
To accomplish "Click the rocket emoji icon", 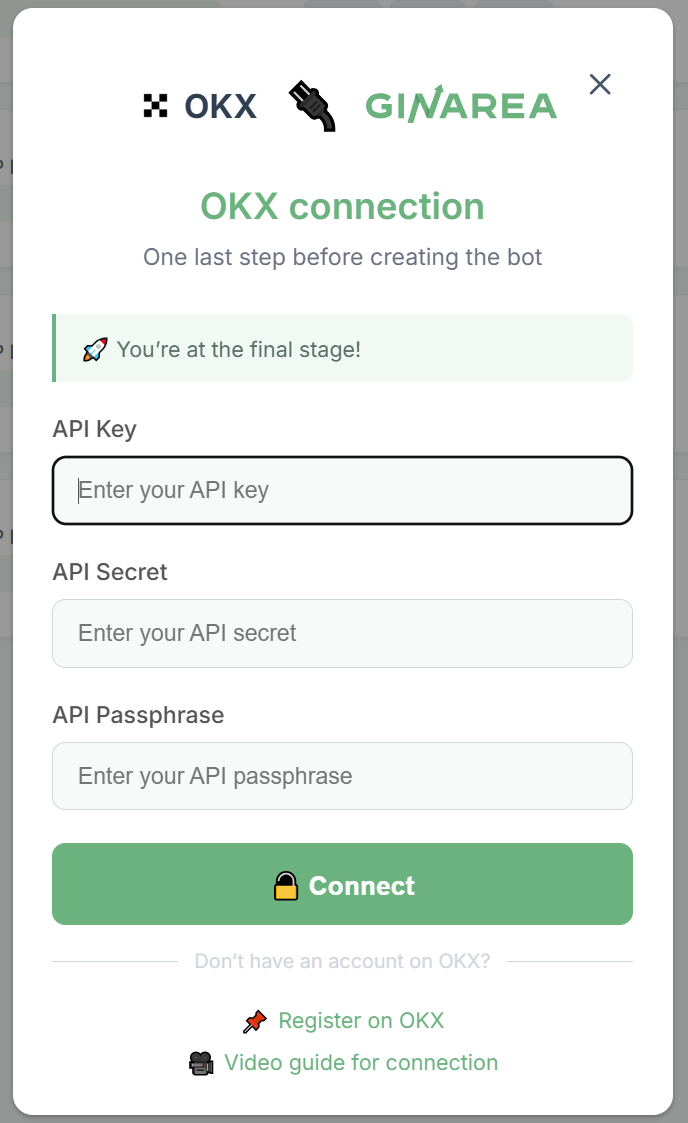I will pyautogui.click(x=95, y=350).
